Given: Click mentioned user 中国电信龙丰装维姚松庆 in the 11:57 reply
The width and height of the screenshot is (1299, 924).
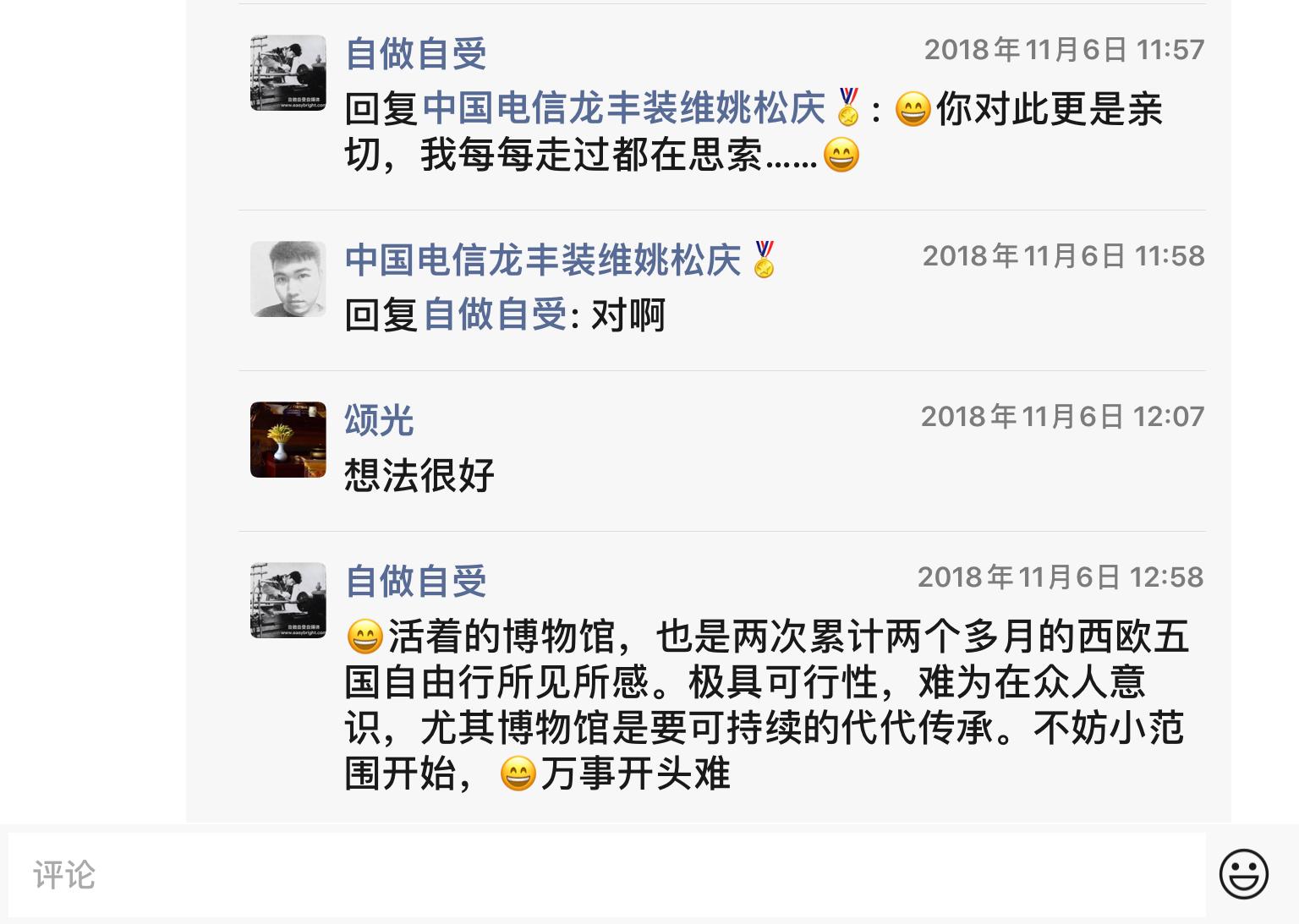Looking at the screenshot, I should pos(623,108).
